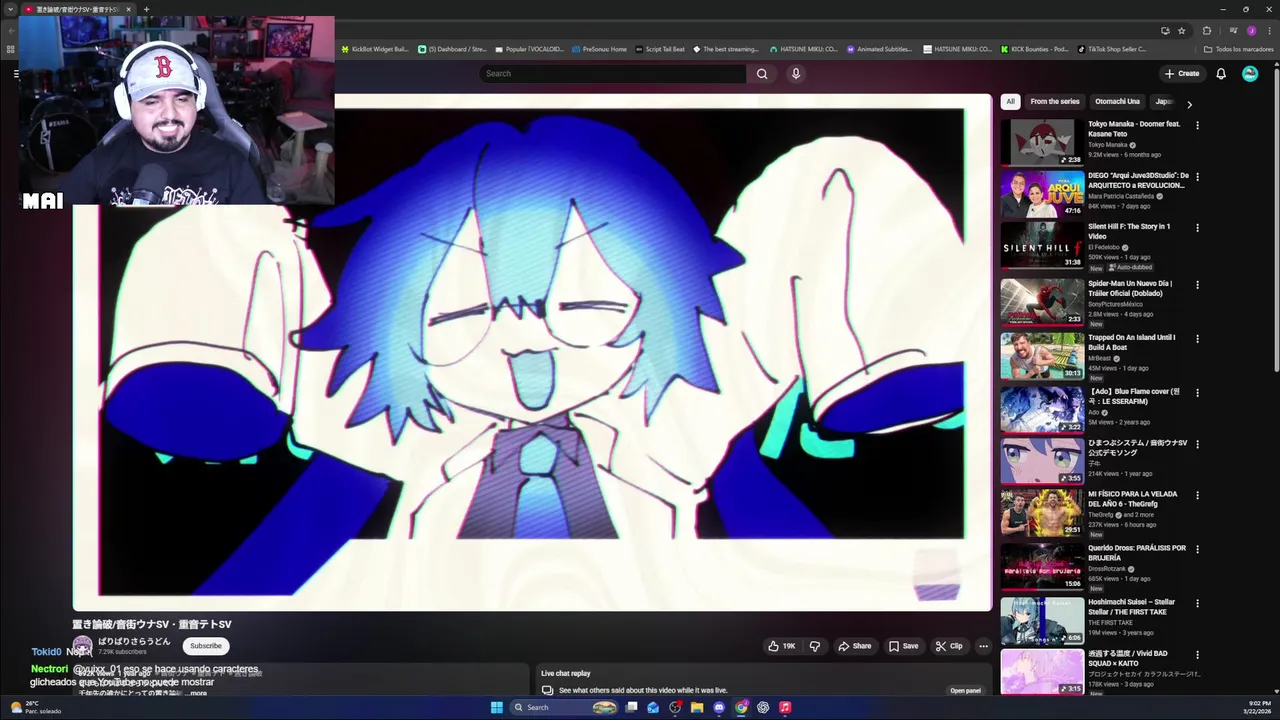
Task: Start voice search with the microphone icon
Action: (796, 73)
